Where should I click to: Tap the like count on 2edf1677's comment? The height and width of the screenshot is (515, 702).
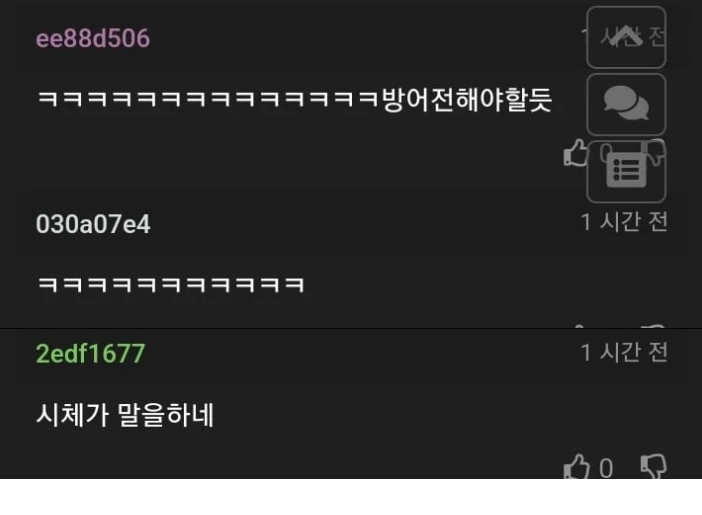[x=606, y=468]
